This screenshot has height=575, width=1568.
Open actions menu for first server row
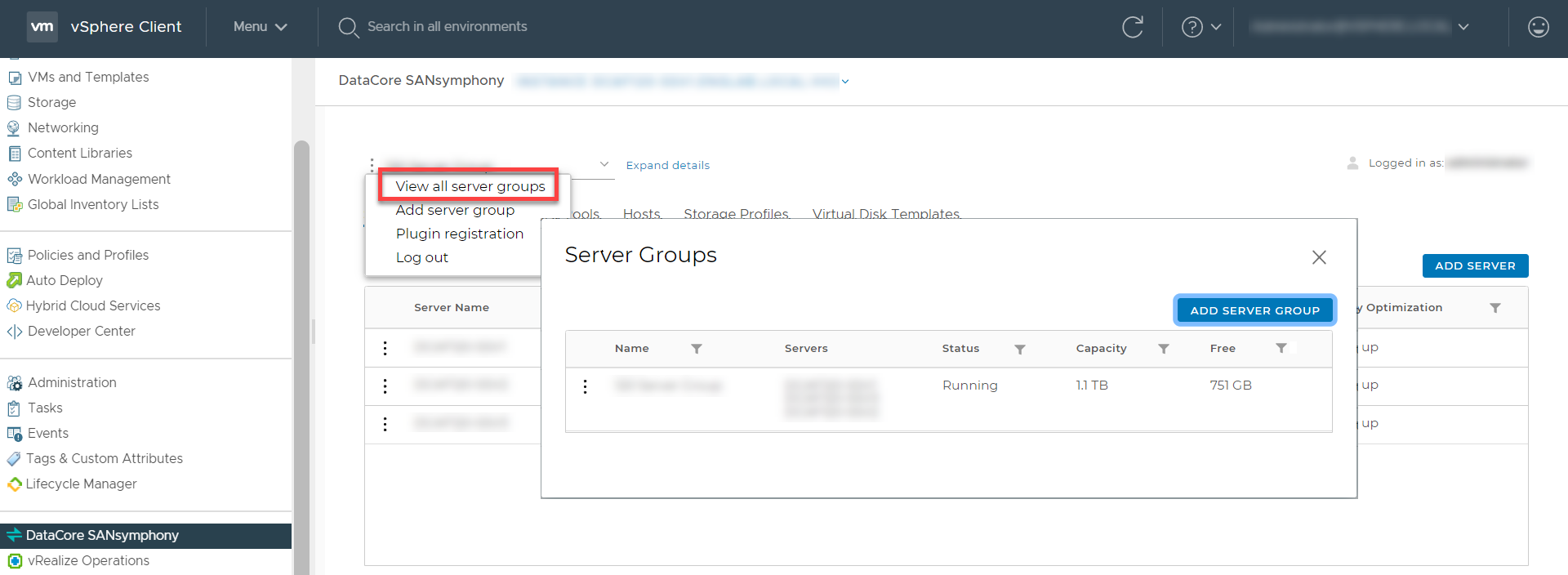385,348
